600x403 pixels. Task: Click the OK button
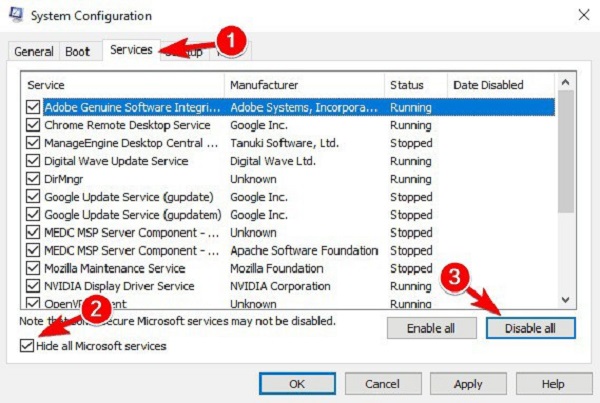pyautogui.click(x=297, y=384)
